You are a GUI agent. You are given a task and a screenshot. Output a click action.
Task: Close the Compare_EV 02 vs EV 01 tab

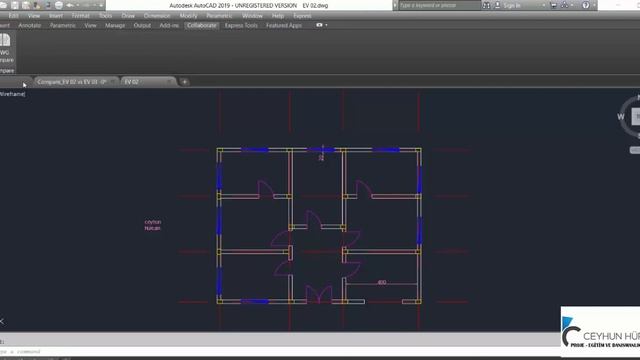point(113,82)
